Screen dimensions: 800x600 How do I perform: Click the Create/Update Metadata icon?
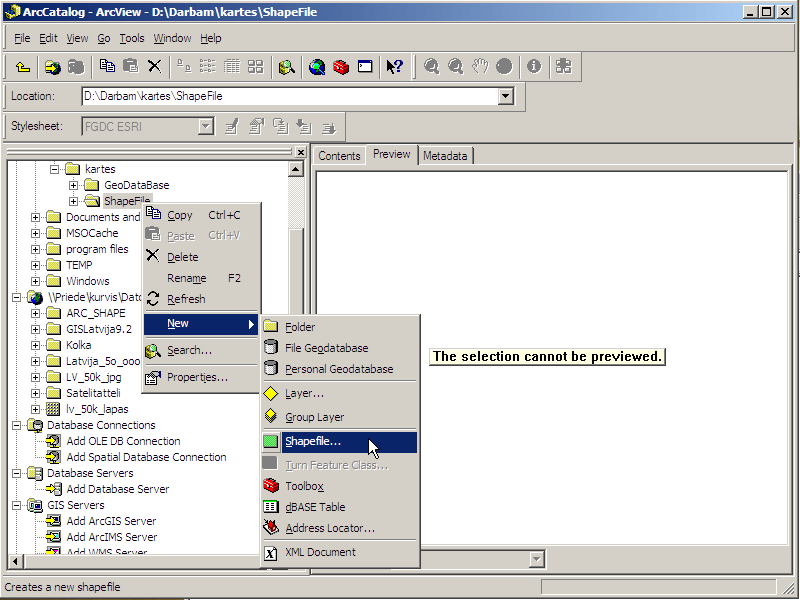pyautogui.click(x=281, y=126)
